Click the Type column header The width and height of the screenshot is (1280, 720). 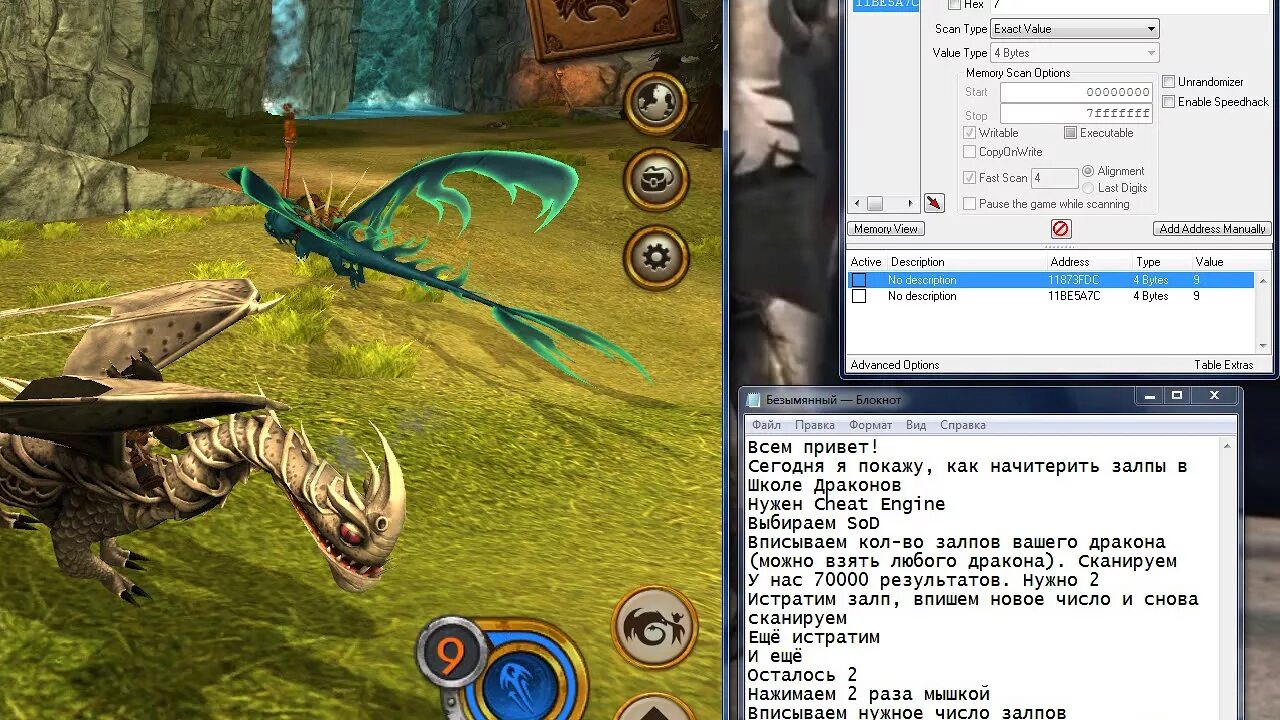click(x=1160, y=262)
